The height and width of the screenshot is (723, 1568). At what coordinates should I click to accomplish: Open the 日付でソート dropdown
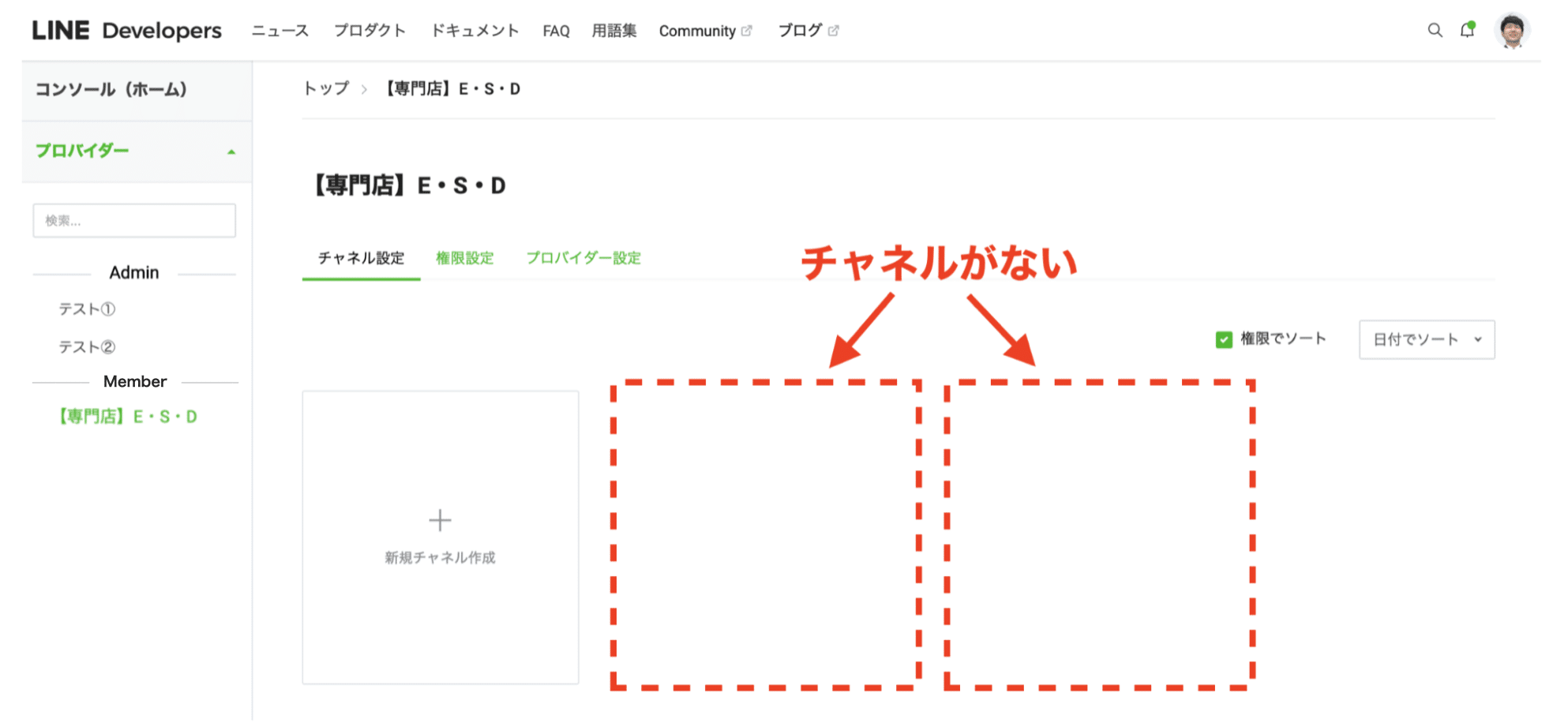(x=1426, y=339)
